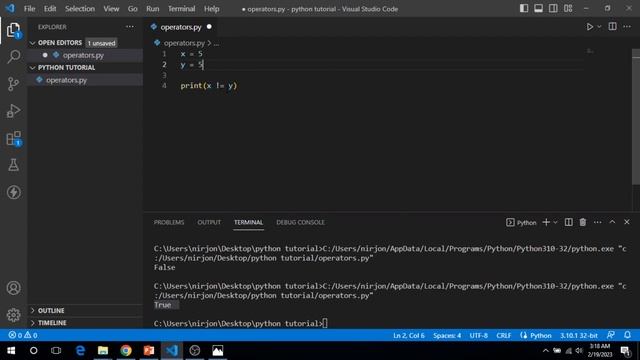Click Ln 2, Col 6 status item

click(409, 335)
